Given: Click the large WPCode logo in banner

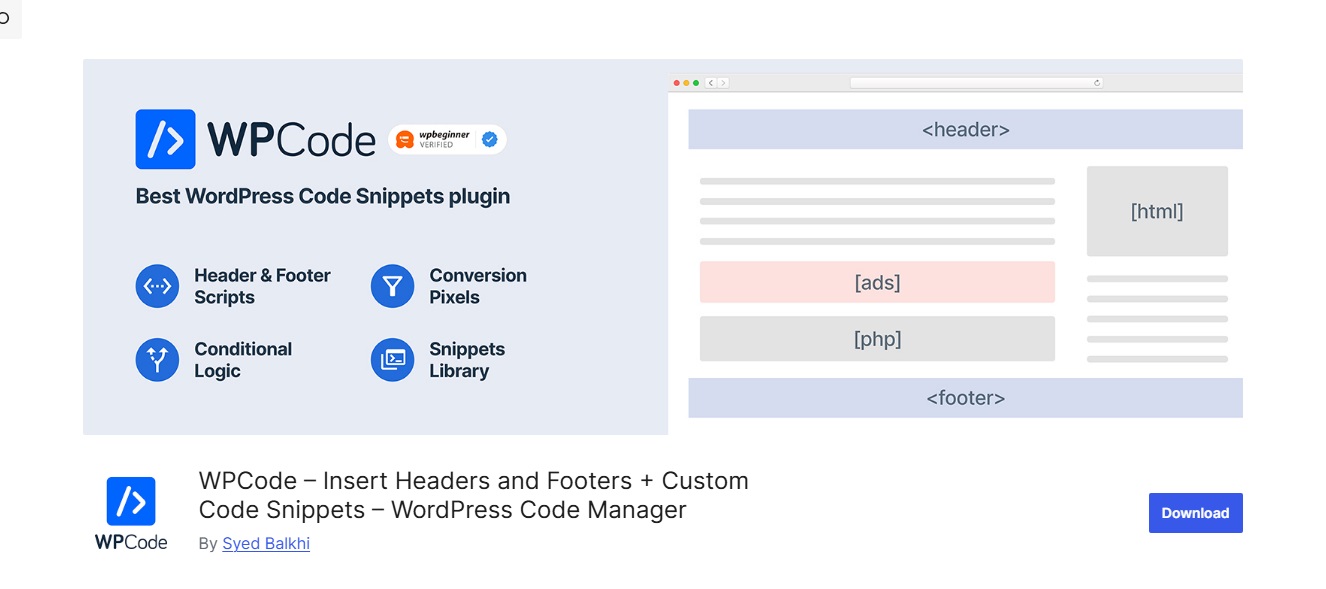Looking at the screenshot, I should (x=165, y=139).
